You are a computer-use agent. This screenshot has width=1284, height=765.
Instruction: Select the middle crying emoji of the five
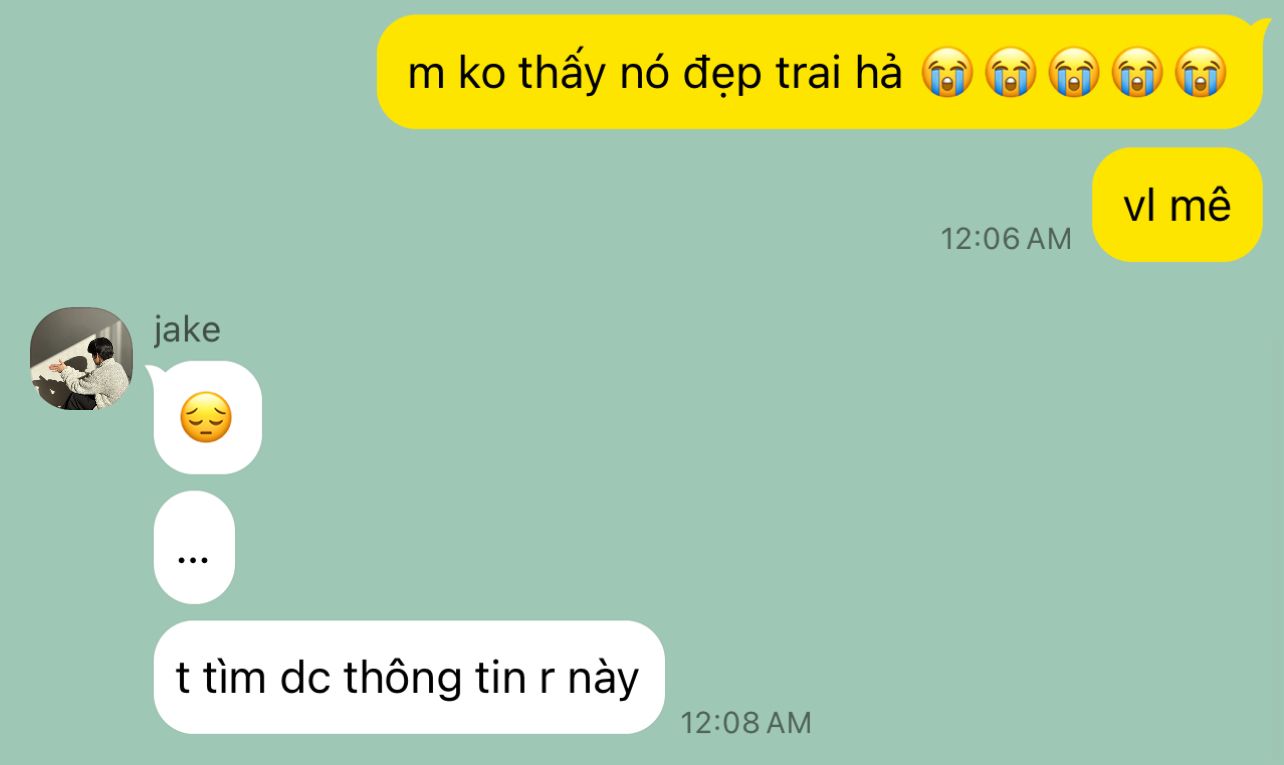tap(1073, 75)
